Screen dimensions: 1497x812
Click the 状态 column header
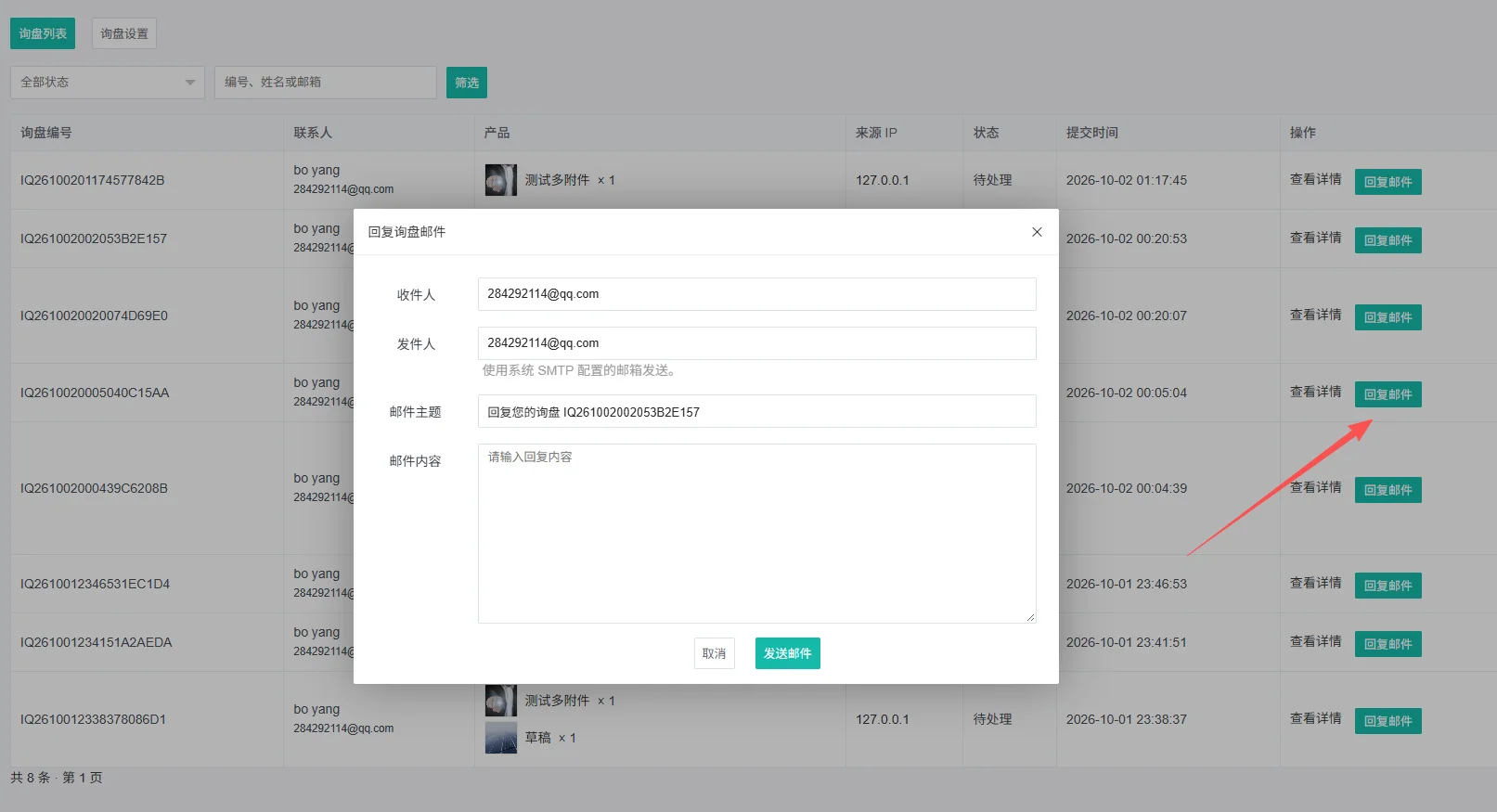tap(987, 133)
